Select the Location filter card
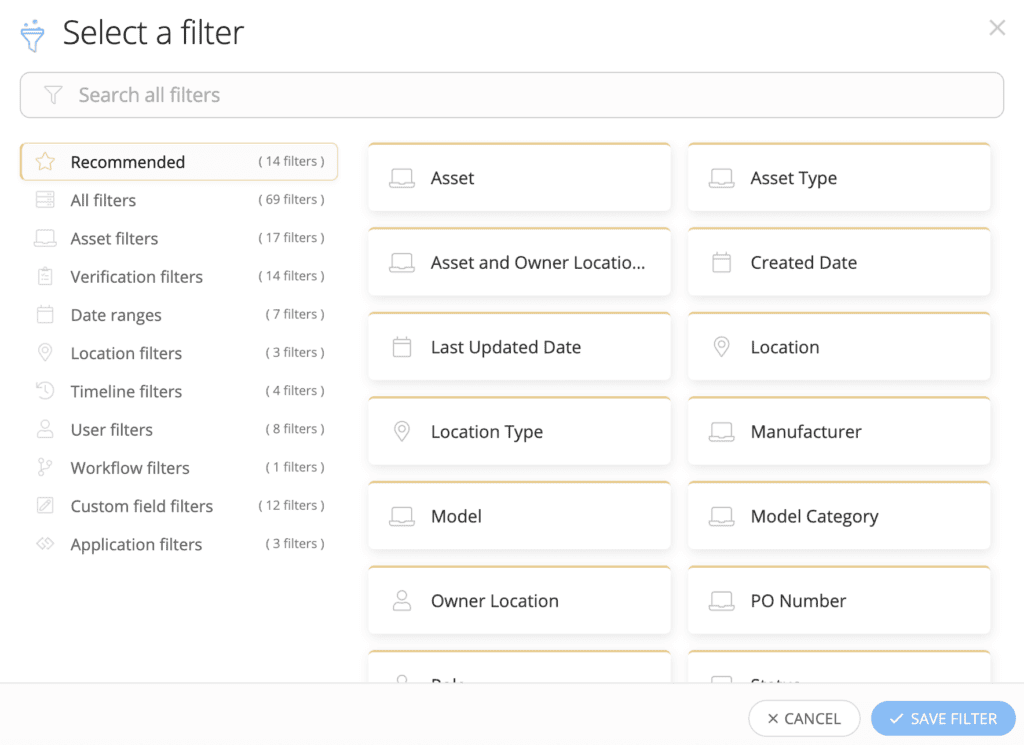Screen dimensions: 1024x745 pos(839,346)
